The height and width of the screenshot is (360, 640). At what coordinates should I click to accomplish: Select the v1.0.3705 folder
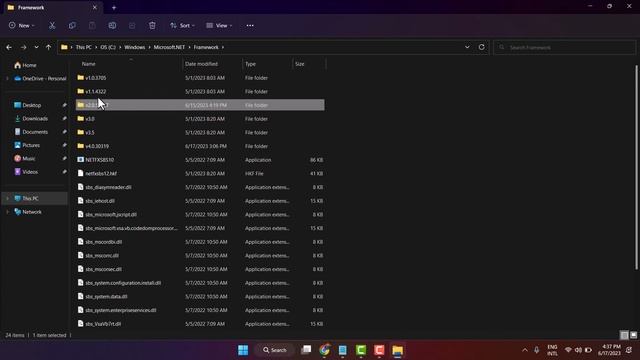[200, 78]
